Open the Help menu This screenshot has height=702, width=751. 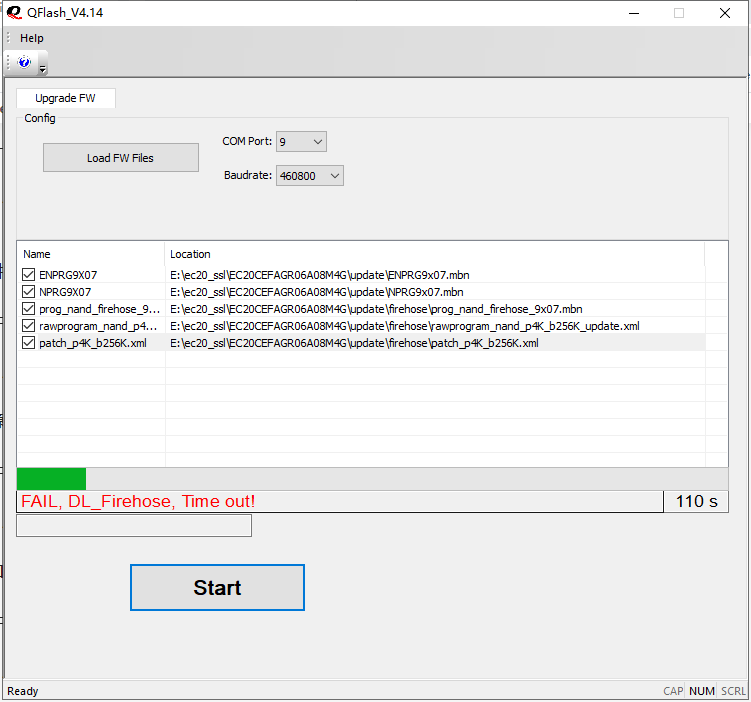tap(32, 38)
